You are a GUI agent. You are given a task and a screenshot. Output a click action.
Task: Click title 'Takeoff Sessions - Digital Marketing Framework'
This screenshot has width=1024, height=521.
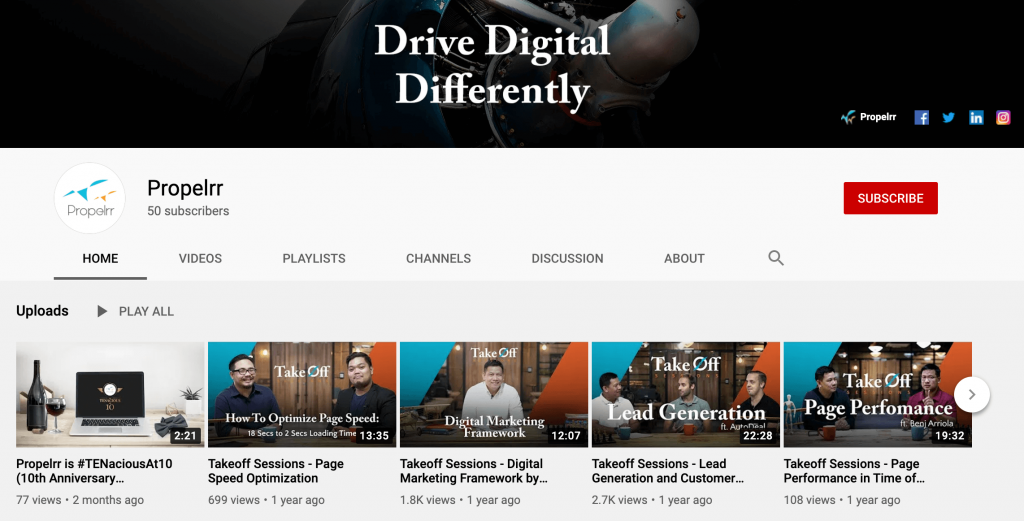[474, 471]
